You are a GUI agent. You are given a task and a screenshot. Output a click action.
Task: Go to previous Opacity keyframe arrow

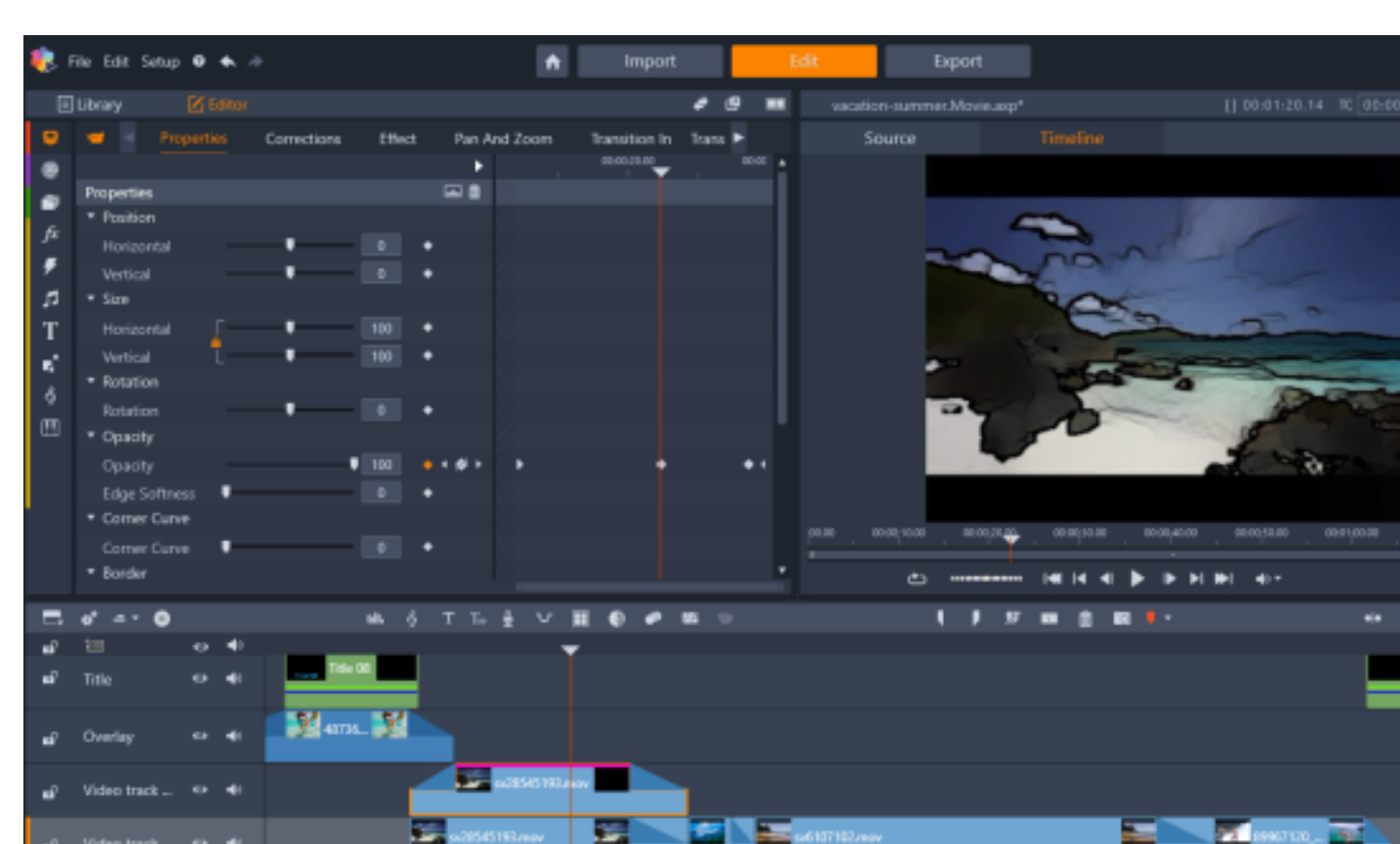point(445,464)
